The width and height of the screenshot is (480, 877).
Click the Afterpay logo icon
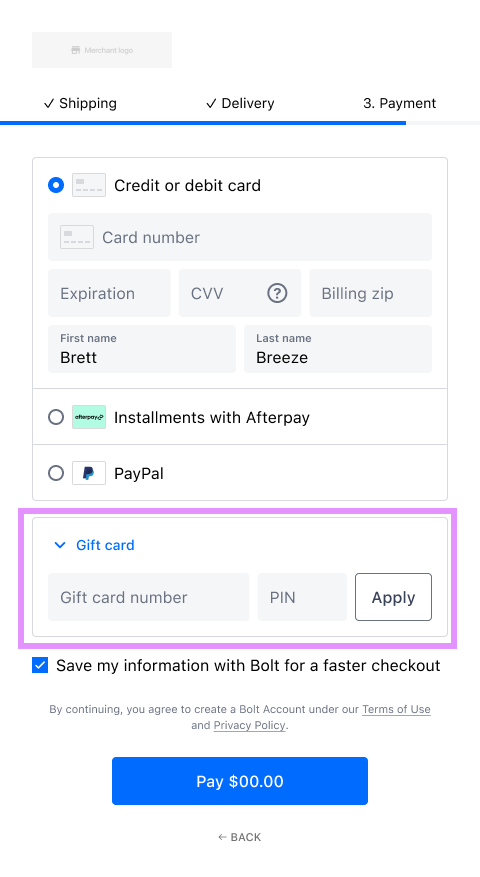tap(89, 417)
